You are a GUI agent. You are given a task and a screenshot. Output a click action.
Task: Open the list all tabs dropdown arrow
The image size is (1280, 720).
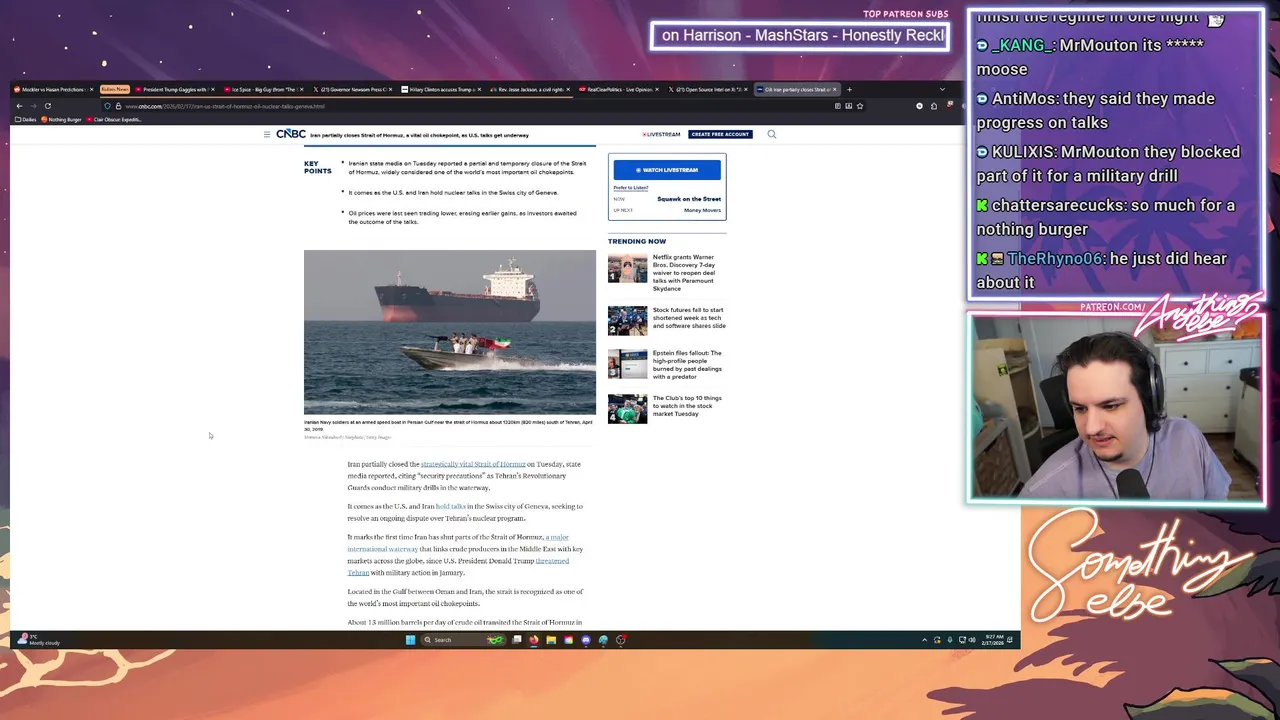tap(941, 89)
